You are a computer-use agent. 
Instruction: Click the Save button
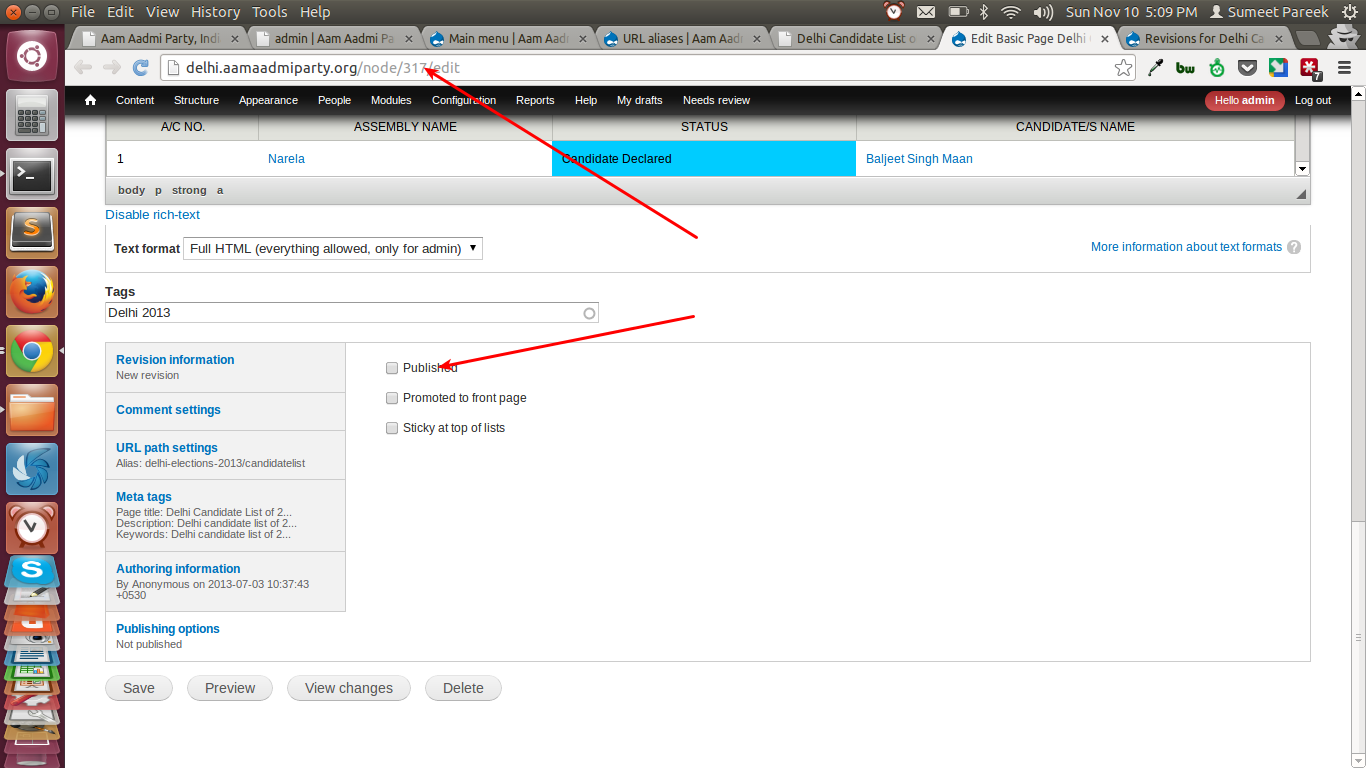coord(139,688)
